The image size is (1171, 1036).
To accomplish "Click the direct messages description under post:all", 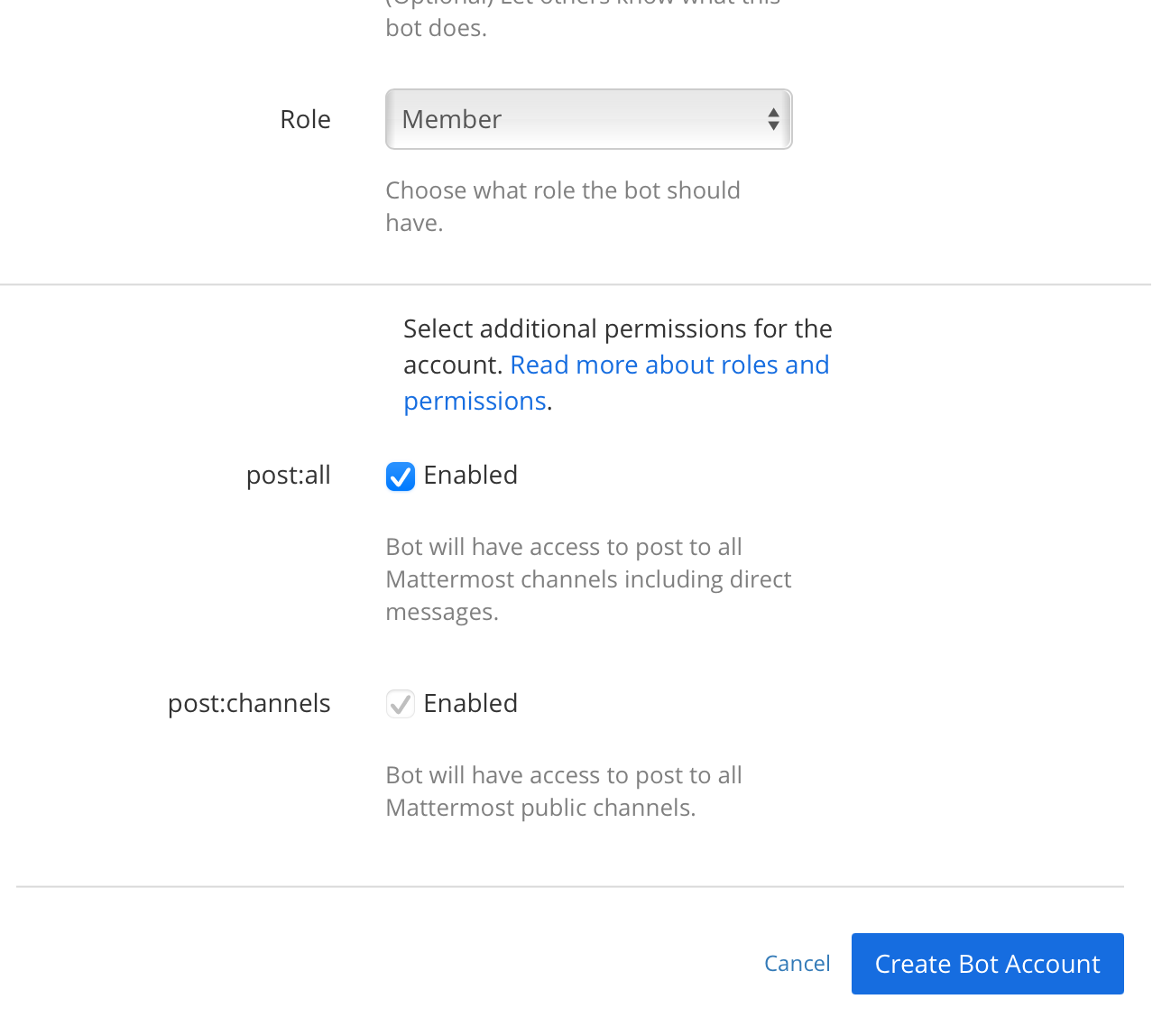I will pyautogui.click(x=587, y=579).
